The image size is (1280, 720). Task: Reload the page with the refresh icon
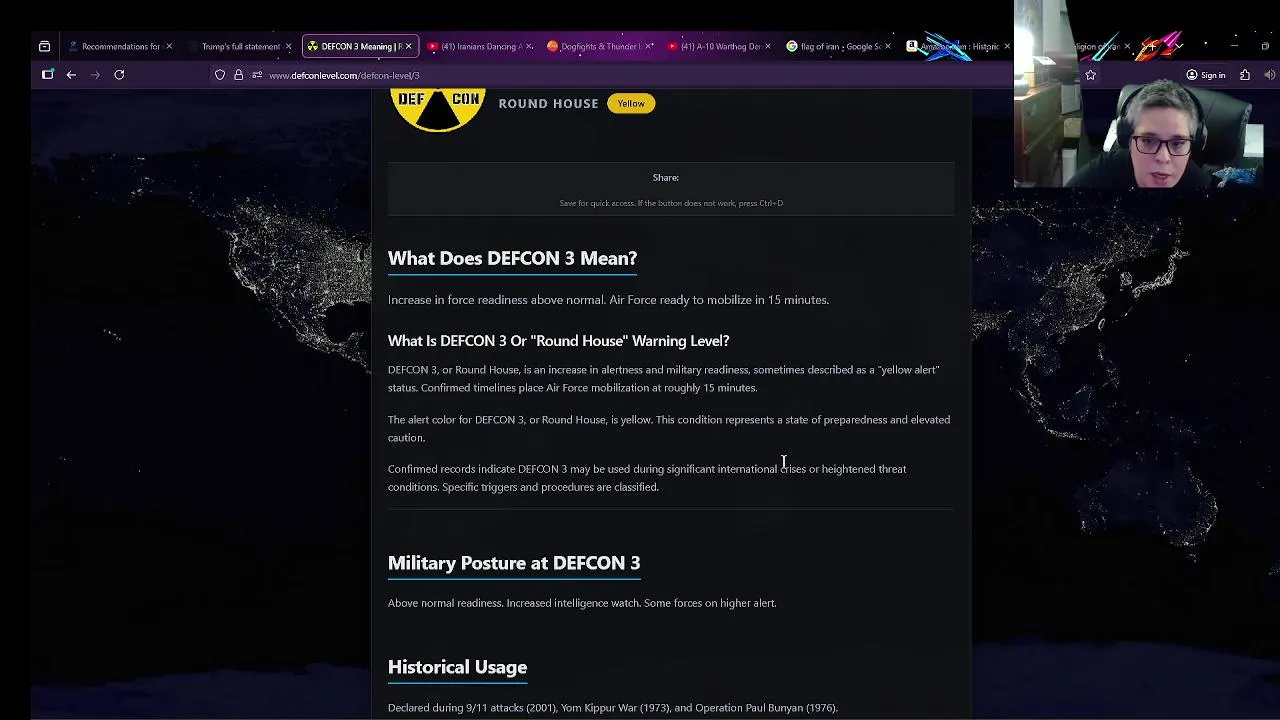click(119, 75)
